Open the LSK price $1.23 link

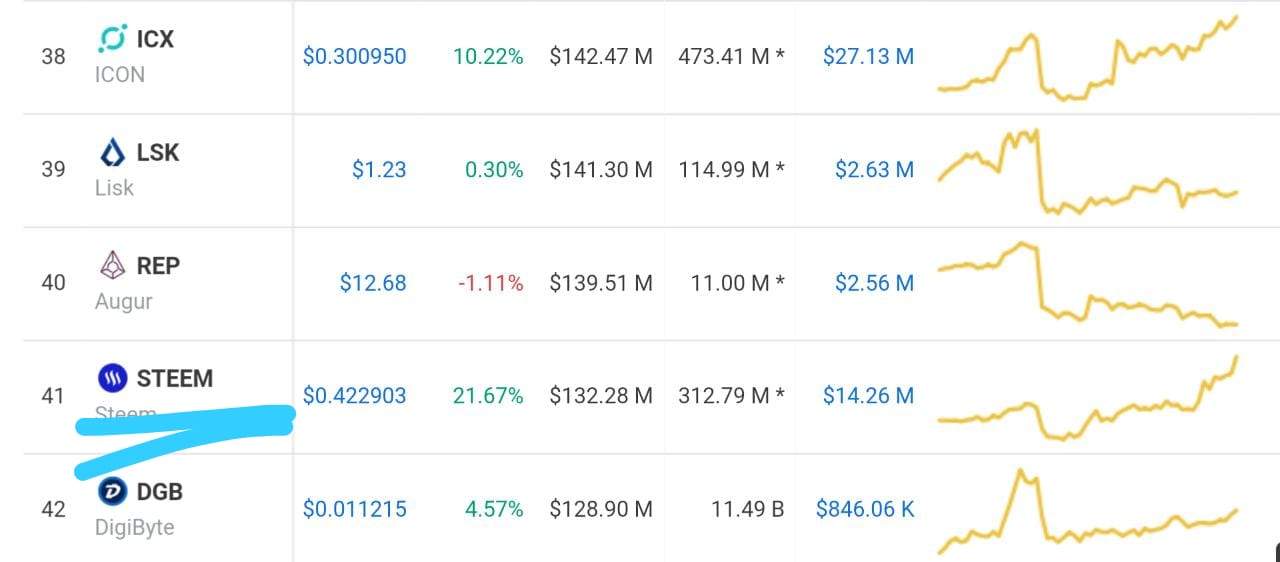pyautogui.click(x=379, y=170)
